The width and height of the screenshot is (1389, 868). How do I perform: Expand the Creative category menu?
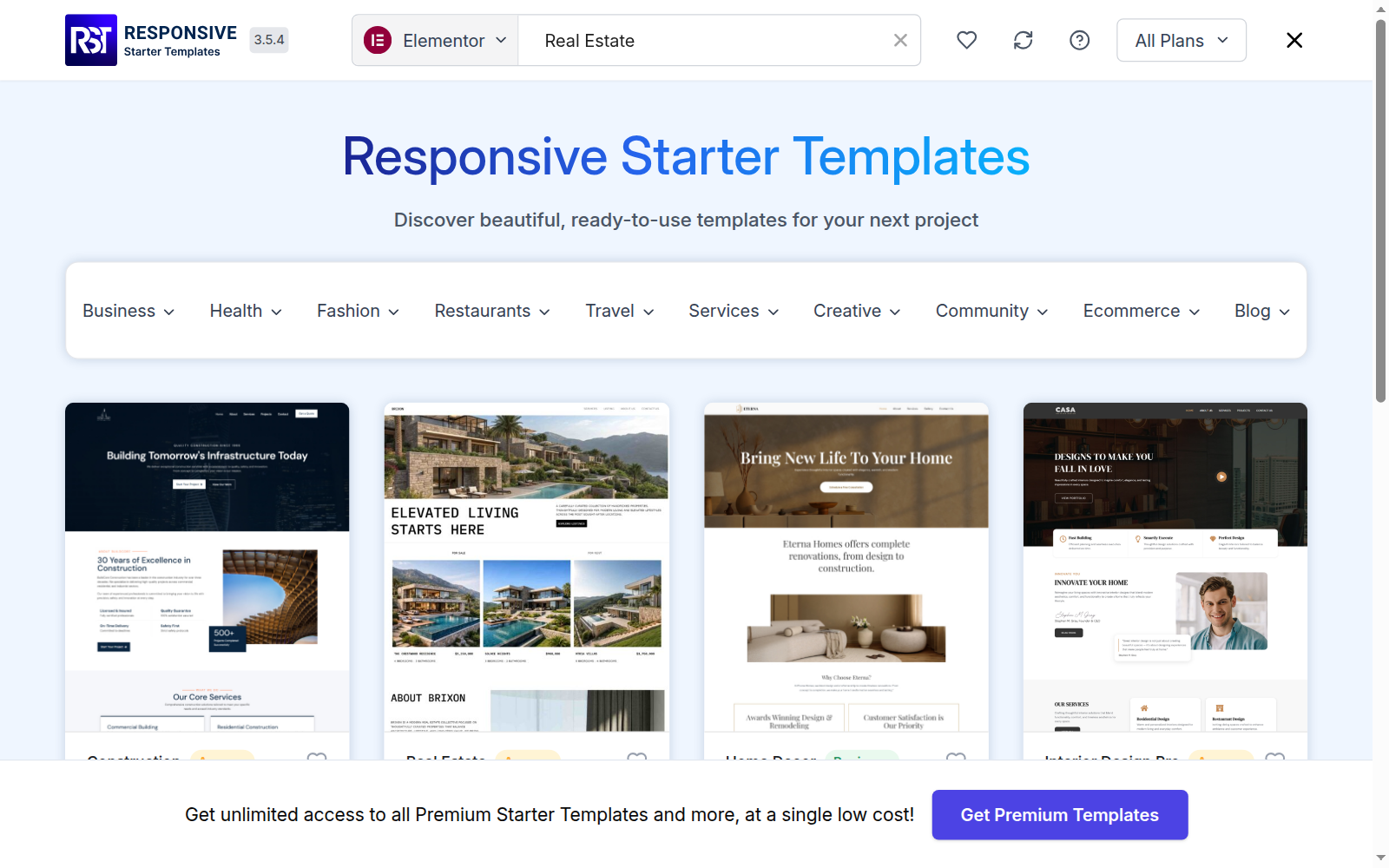(857, 311)
